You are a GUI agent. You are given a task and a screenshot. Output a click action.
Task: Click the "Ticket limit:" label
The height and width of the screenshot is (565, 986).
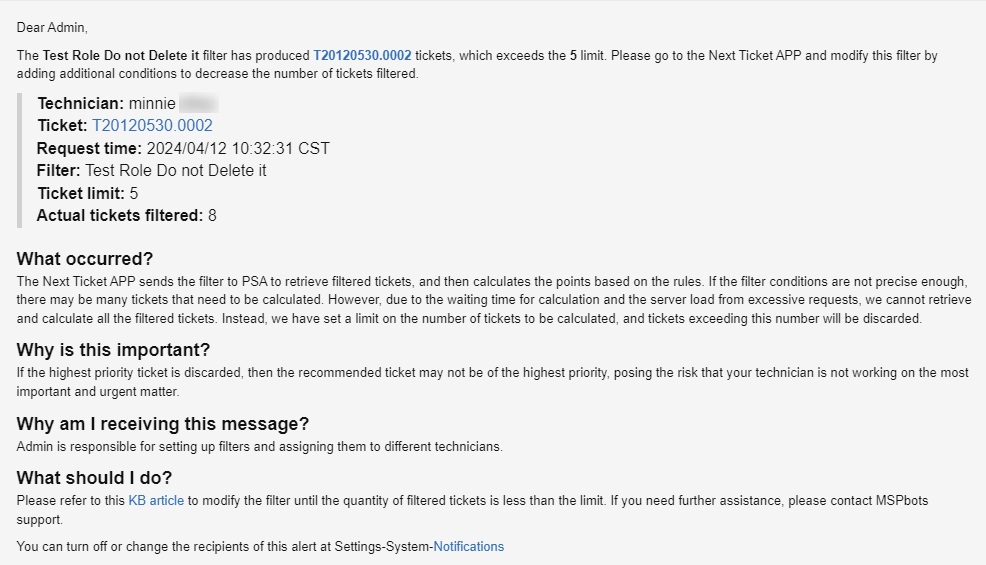[81, 193]
